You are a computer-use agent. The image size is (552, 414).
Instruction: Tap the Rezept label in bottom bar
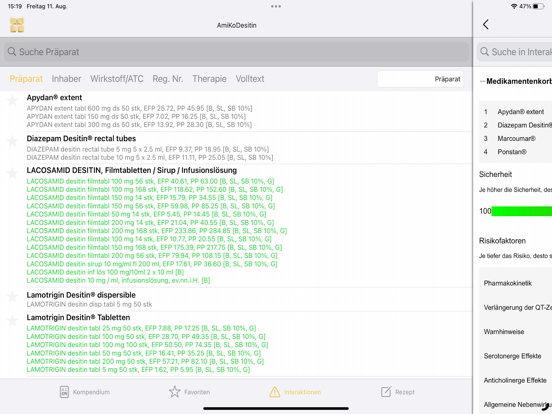point(405,392)
